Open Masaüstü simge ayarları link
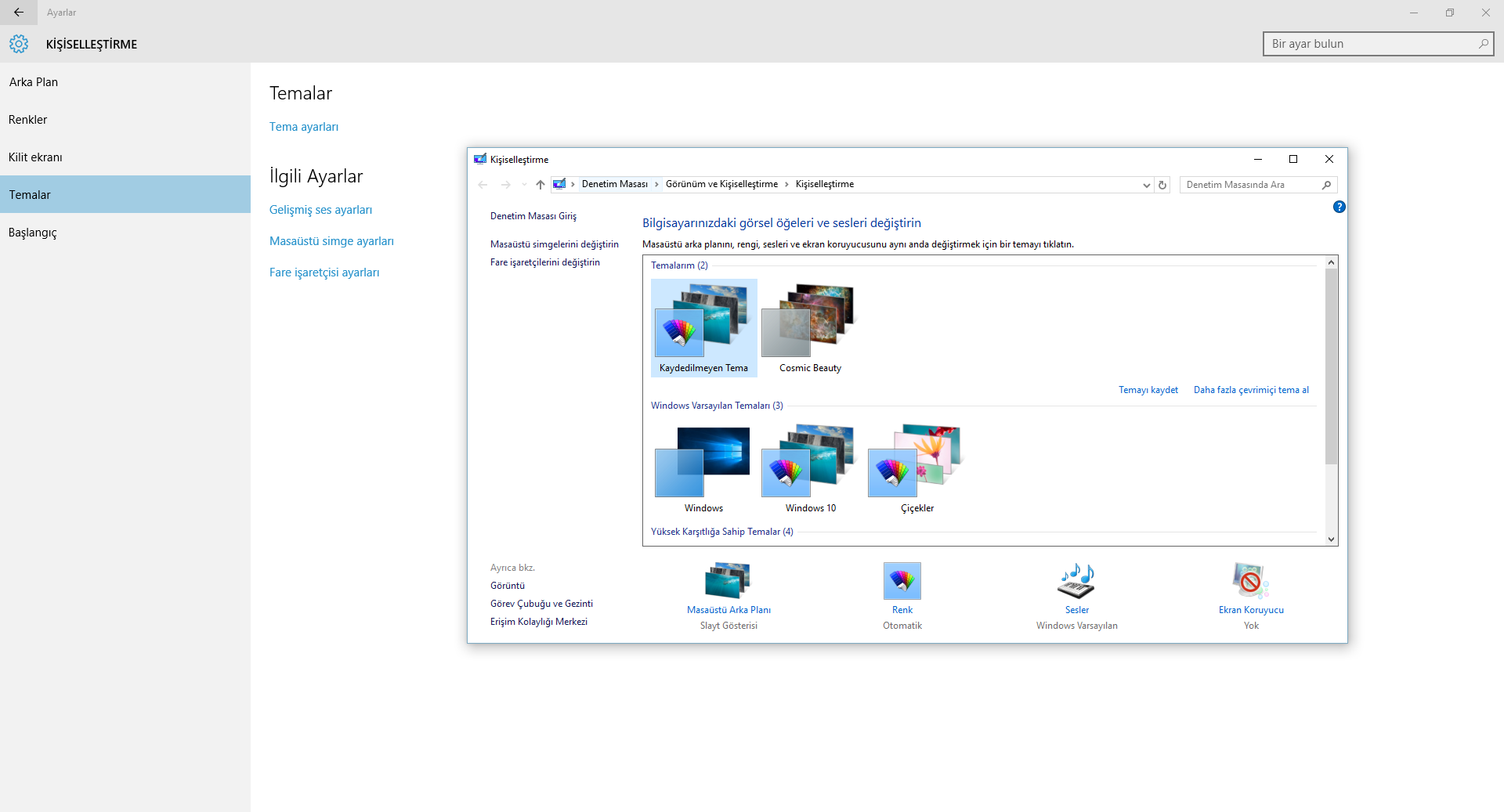This screenshot has height=812, width=1504. pos(331,241)
